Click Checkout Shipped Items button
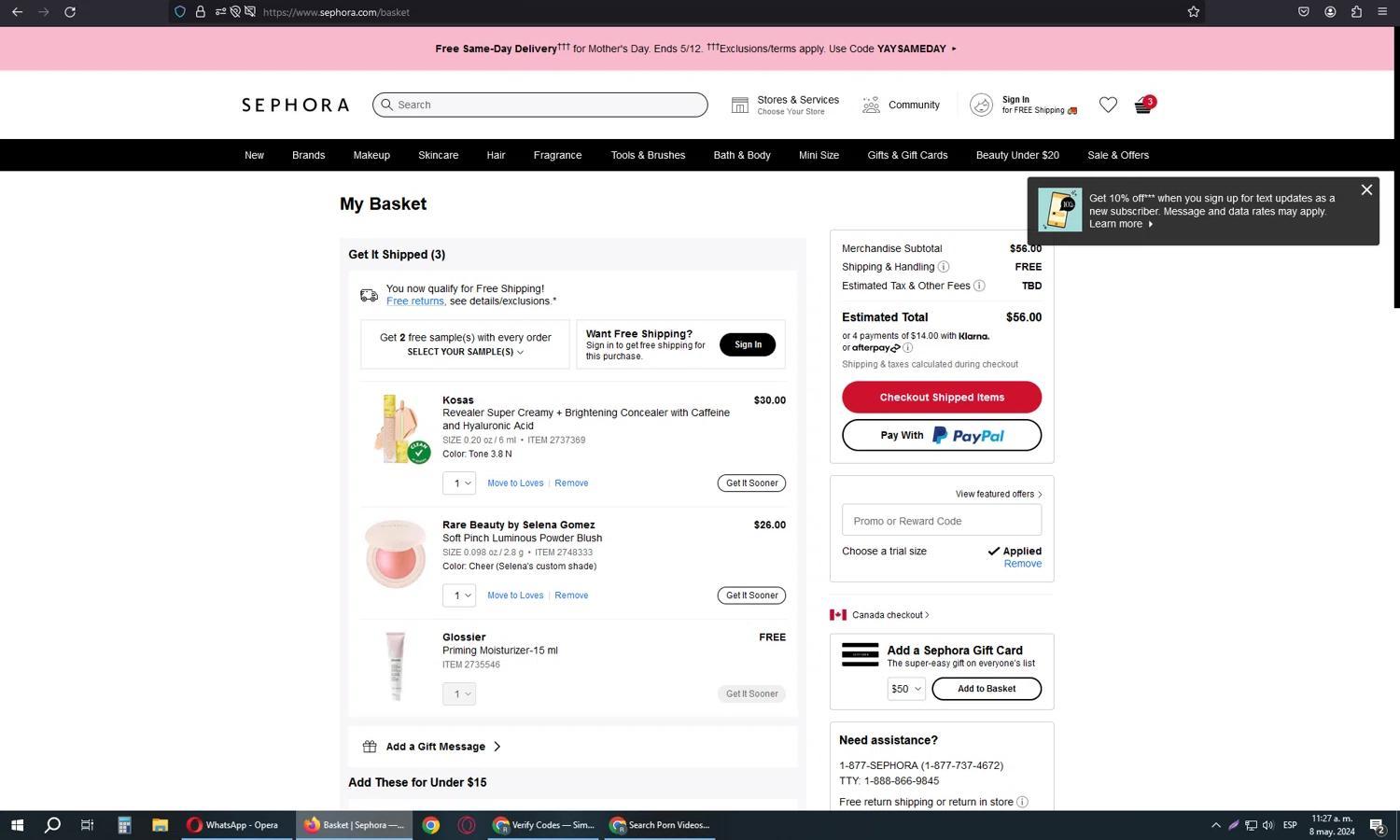This screenshot has width=1400, height=840. click(941, 398)
